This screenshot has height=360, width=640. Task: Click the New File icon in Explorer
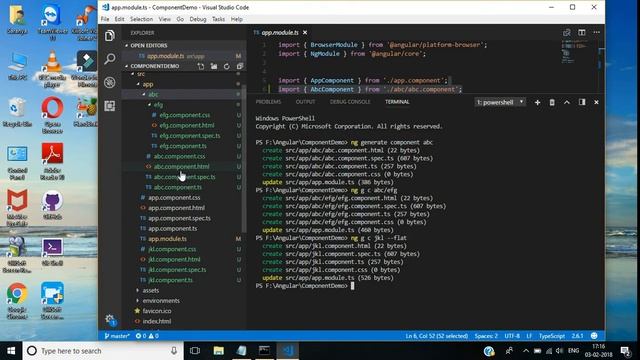201,66
